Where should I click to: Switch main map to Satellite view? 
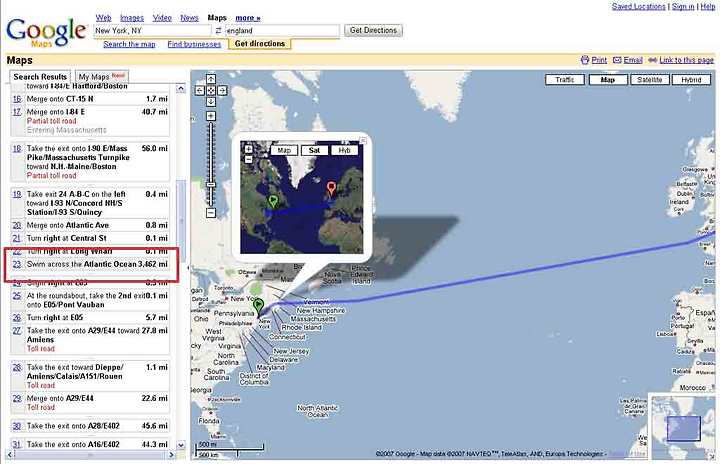click(649, 79)
